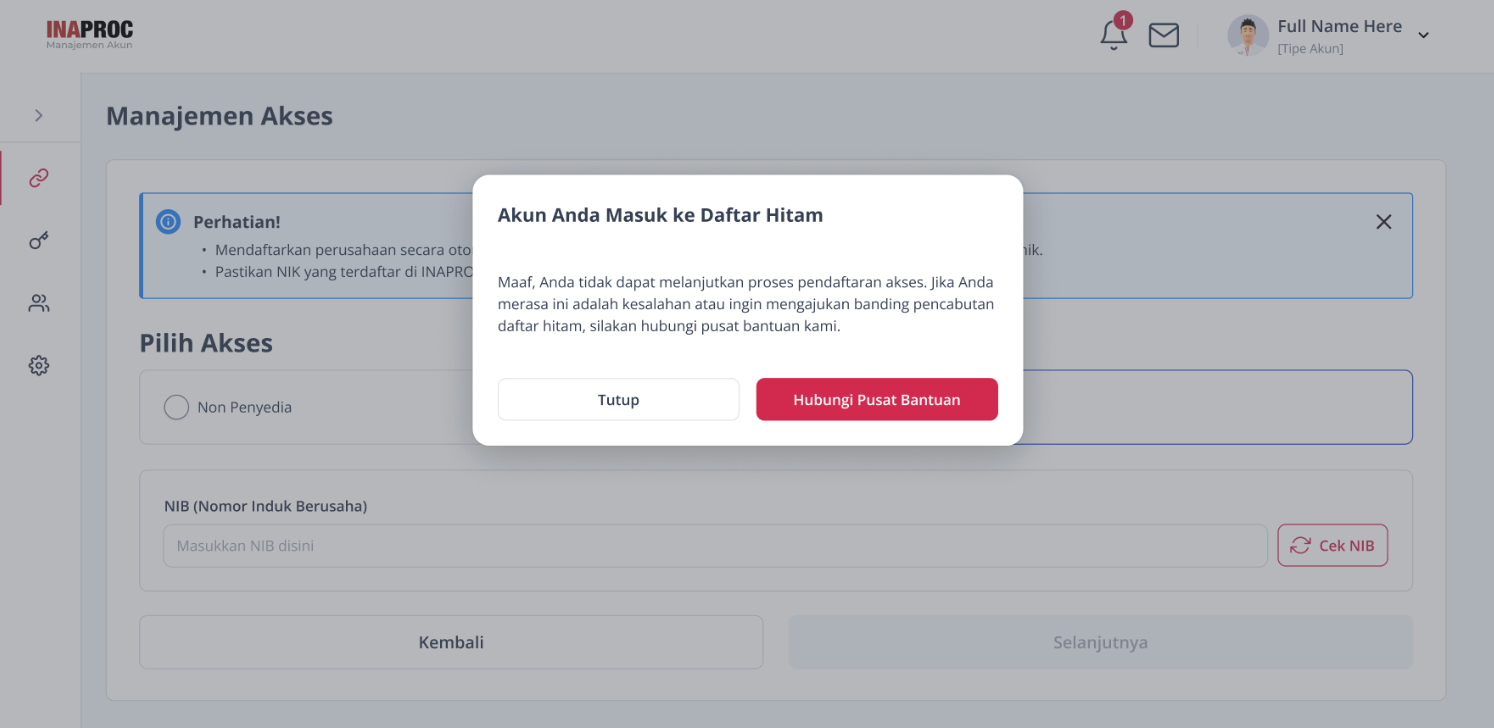Click the blue info icon beside Perhatian

coord(169,222)
